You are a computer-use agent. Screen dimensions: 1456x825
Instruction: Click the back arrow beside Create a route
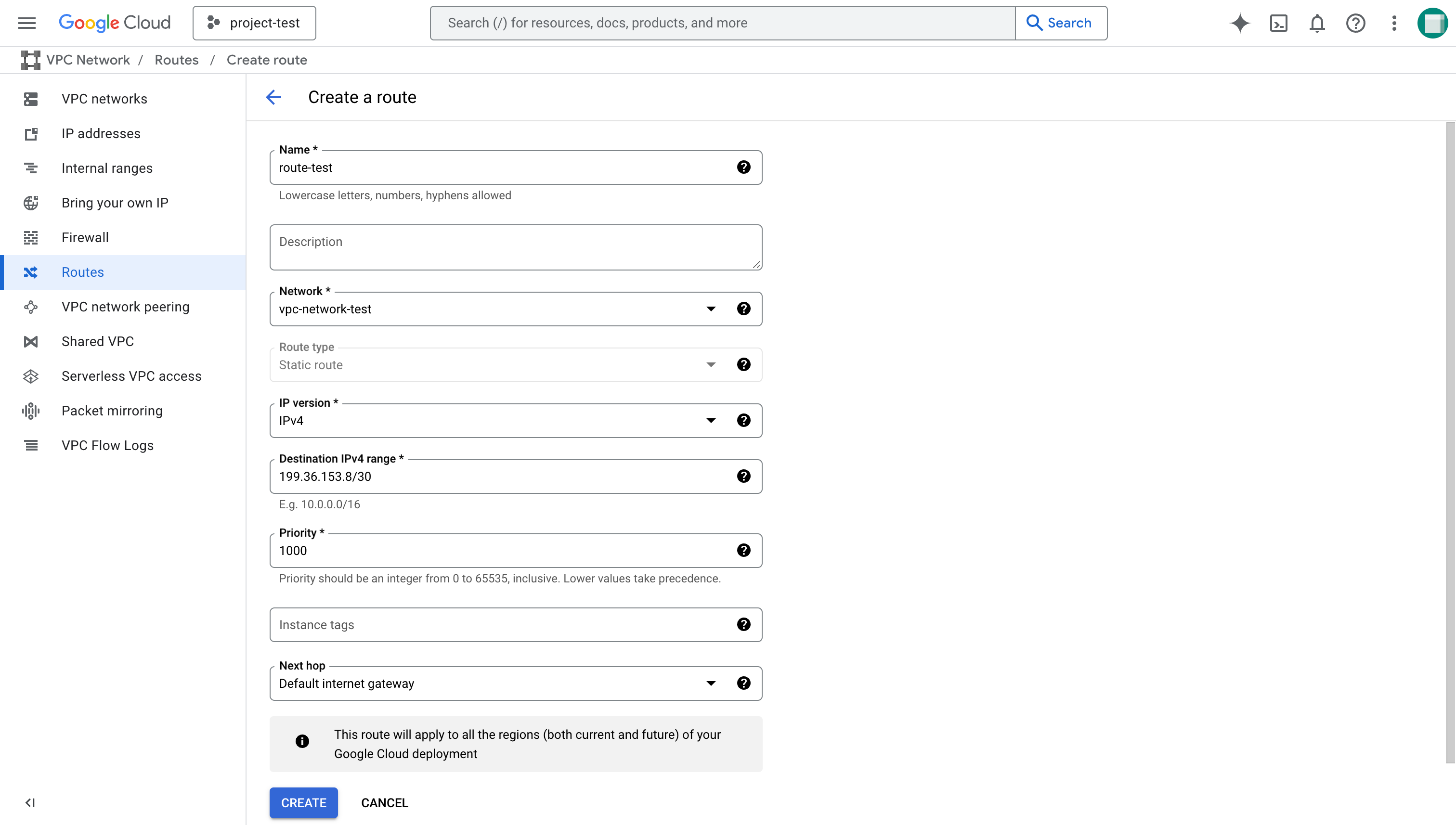tap(274, 97)
